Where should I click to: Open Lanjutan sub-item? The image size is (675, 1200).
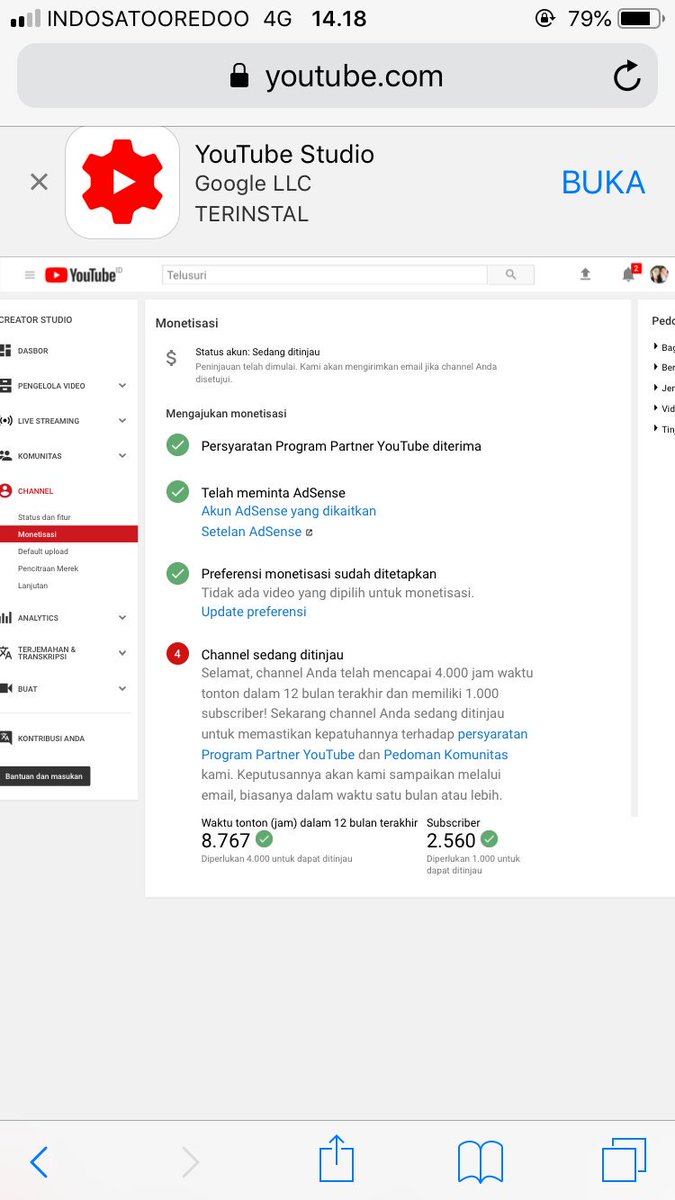pos(32,585)
